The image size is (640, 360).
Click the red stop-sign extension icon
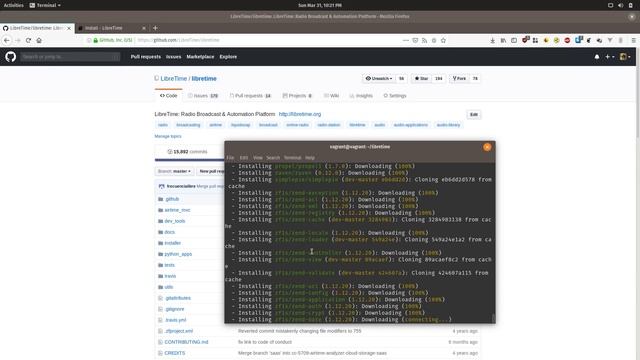pos(567,40)
